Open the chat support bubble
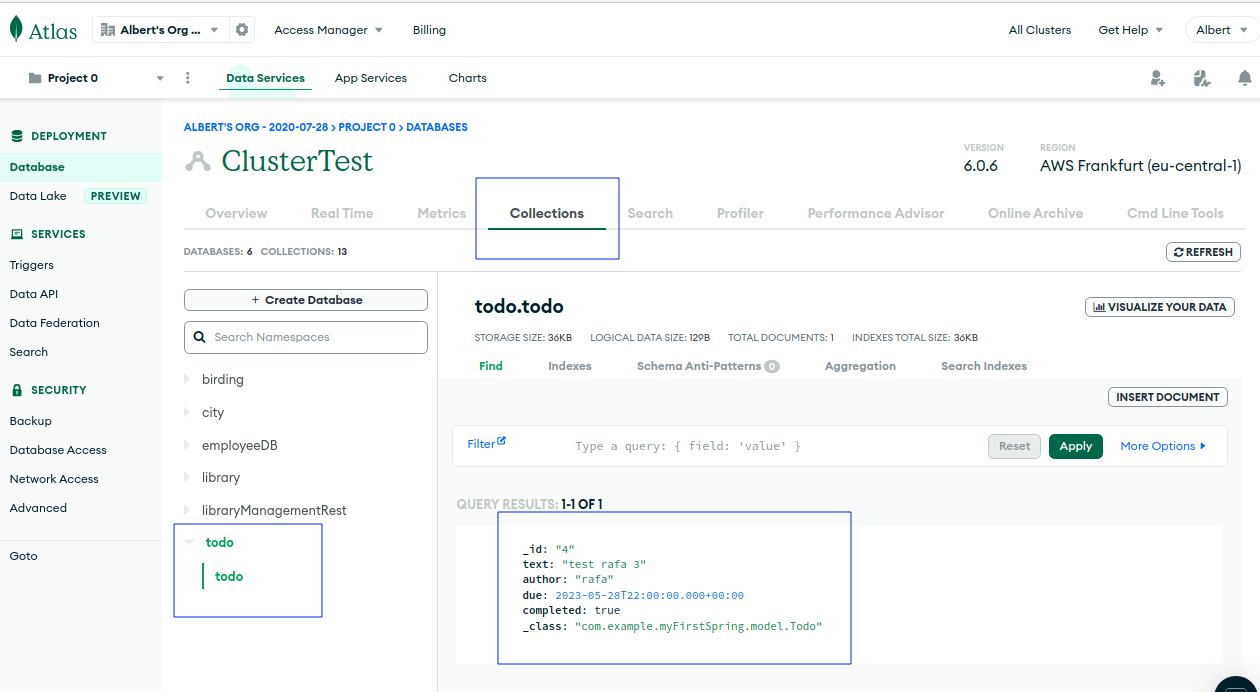Image resolution: width=1260 pixels, height=692 pixels. click(x=1238, y=684)
